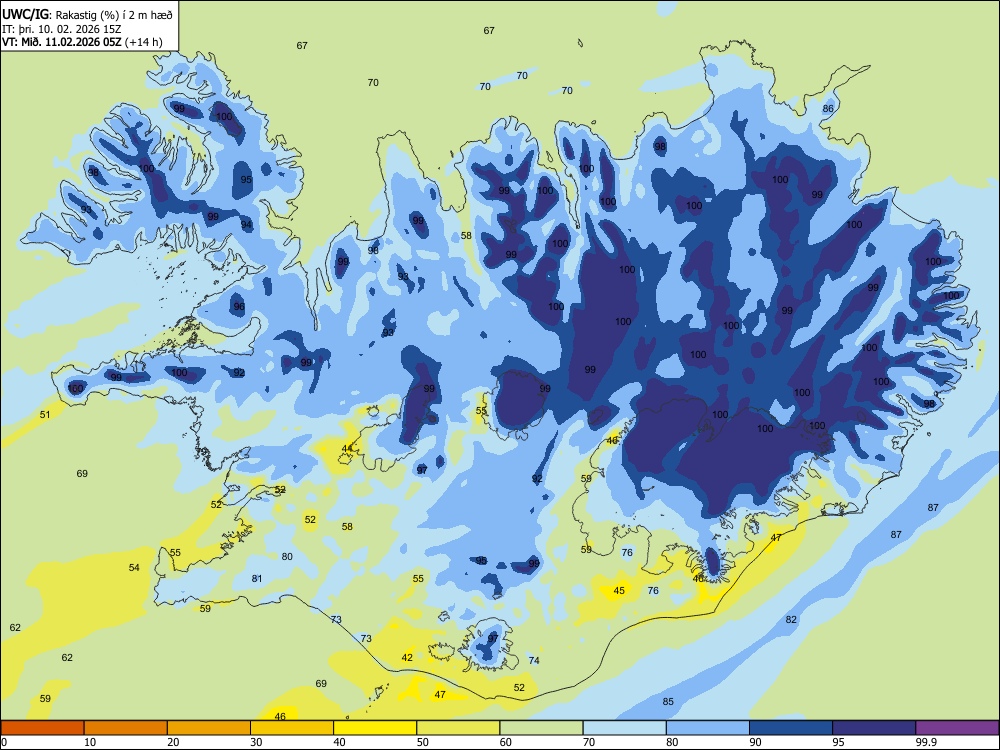Select the dark blue 90–95 legend swatch
Viewport: 1000px width, 750px height.
(791, 728)
